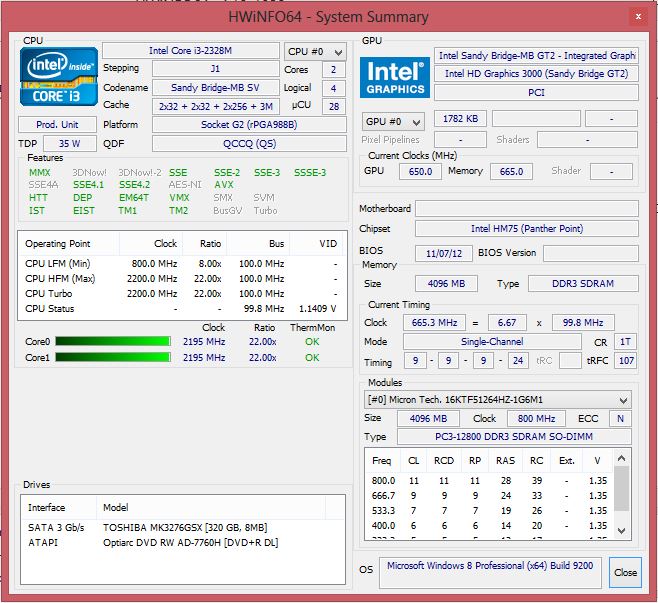Screen dimensions: 658x603
Task: Open the GPU #0 selector dropdown
Action: pyautogui.click(x=393, y=122)
